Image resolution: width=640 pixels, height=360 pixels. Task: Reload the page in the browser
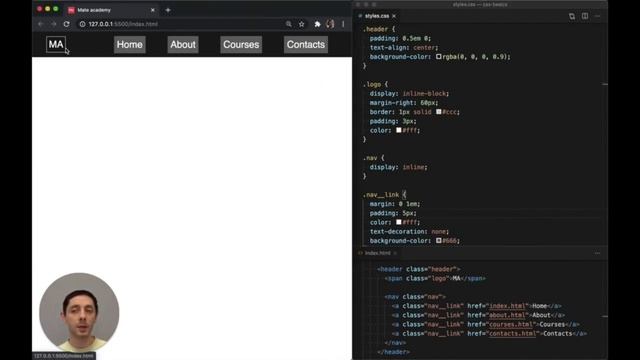point(67,24)
